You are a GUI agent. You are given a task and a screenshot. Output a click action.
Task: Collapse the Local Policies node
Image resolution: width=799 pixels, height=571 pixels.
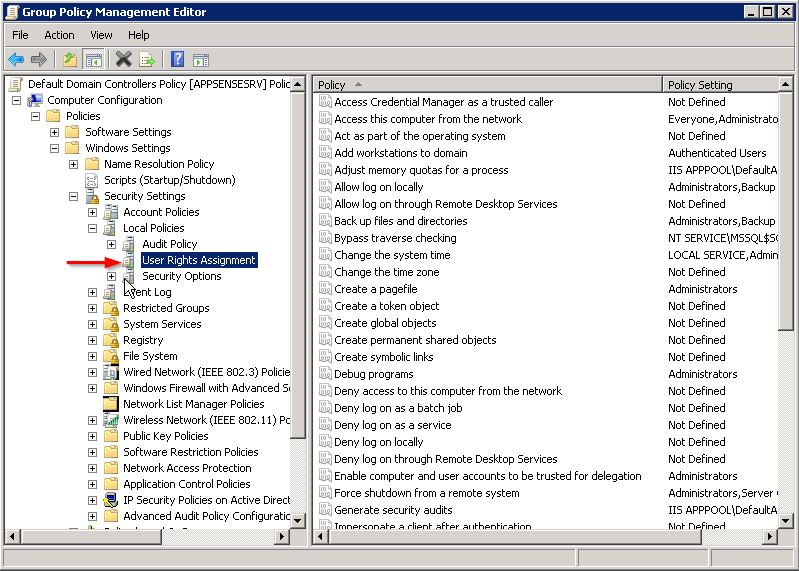(x=92, y=228)
